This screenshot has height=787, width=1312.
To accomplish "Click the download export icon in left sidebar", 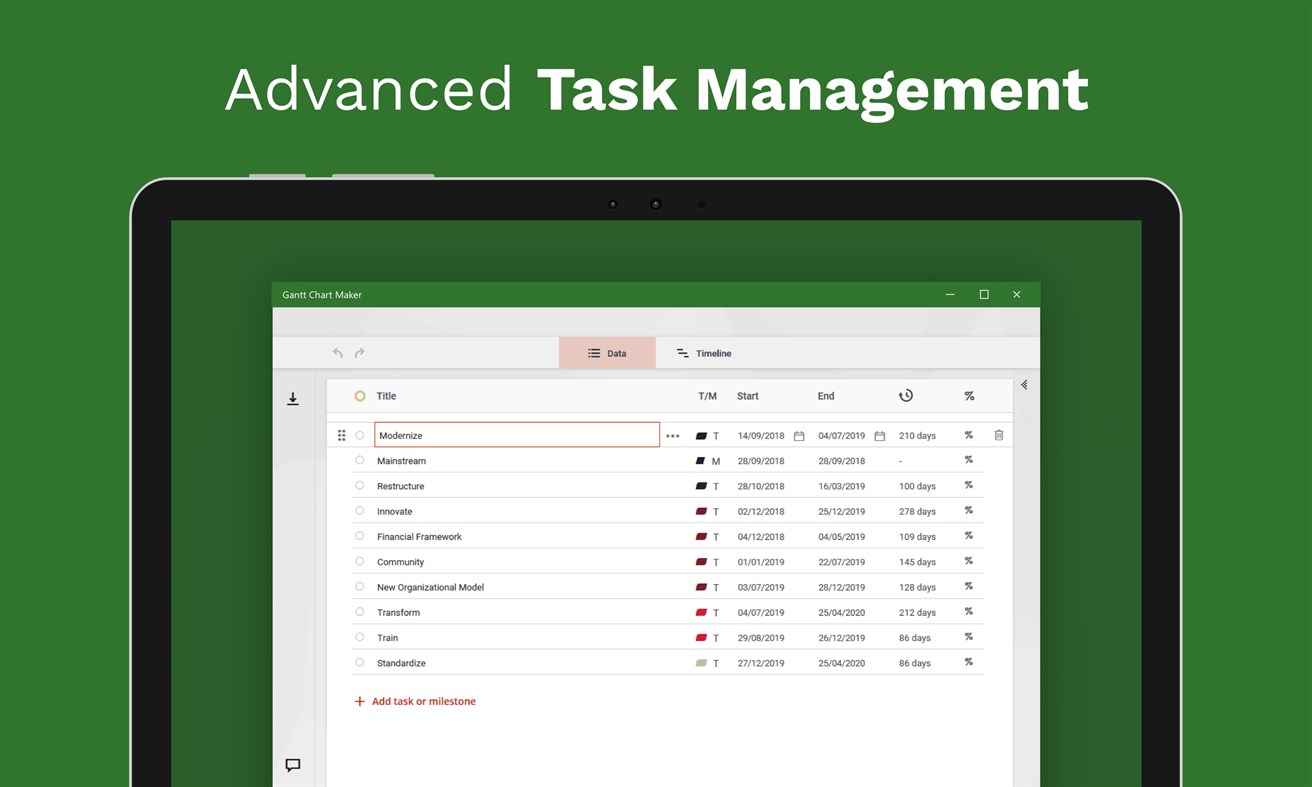I will pos(293,398).
